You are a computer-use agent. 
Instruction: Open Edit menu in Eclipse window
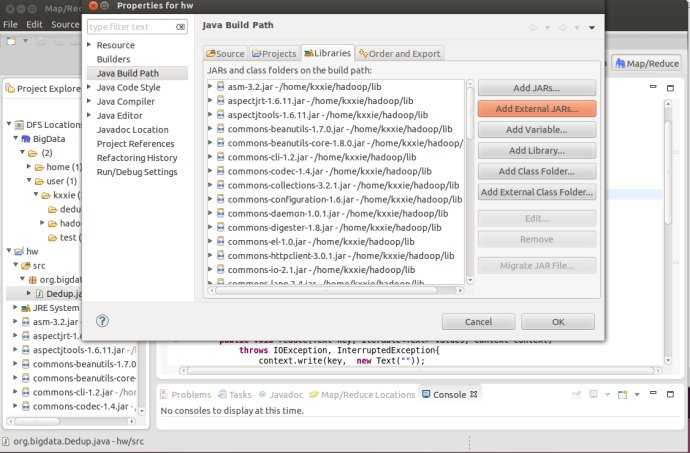[34, 24]
